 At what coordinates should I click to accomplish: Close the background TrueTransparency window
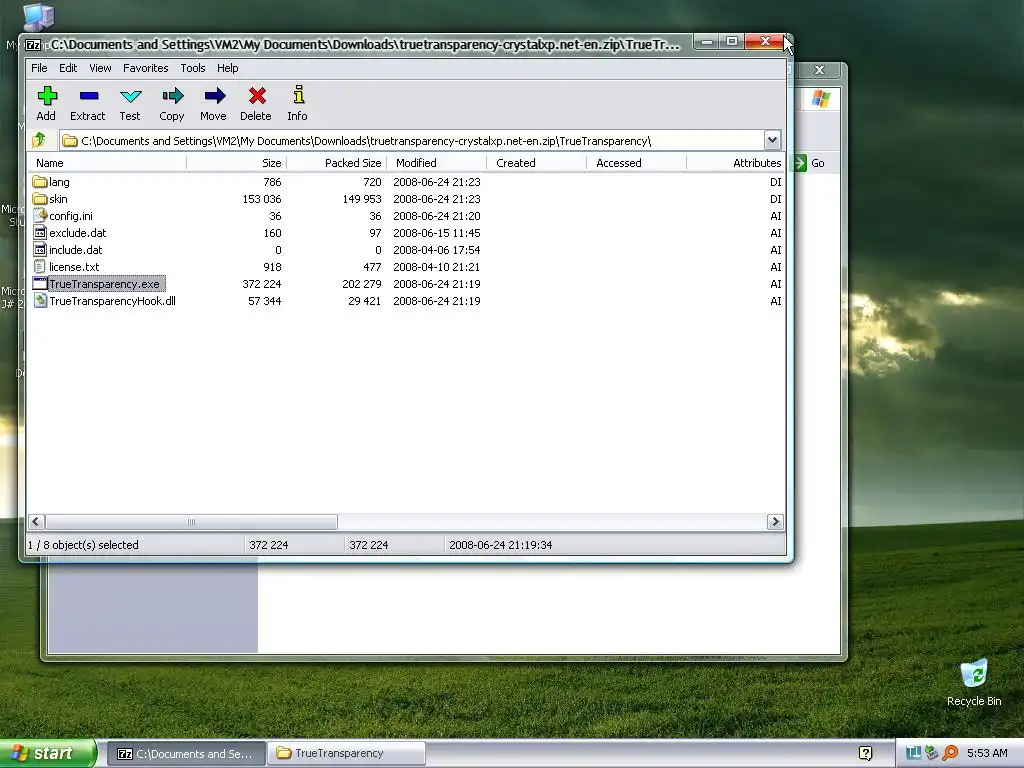(820, 69)
